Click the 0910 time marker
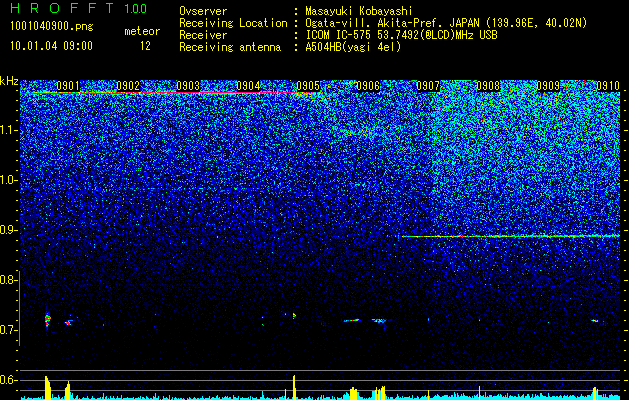Image resolution: width=629 pixels, height=400 pixels. tap(608, 86)
